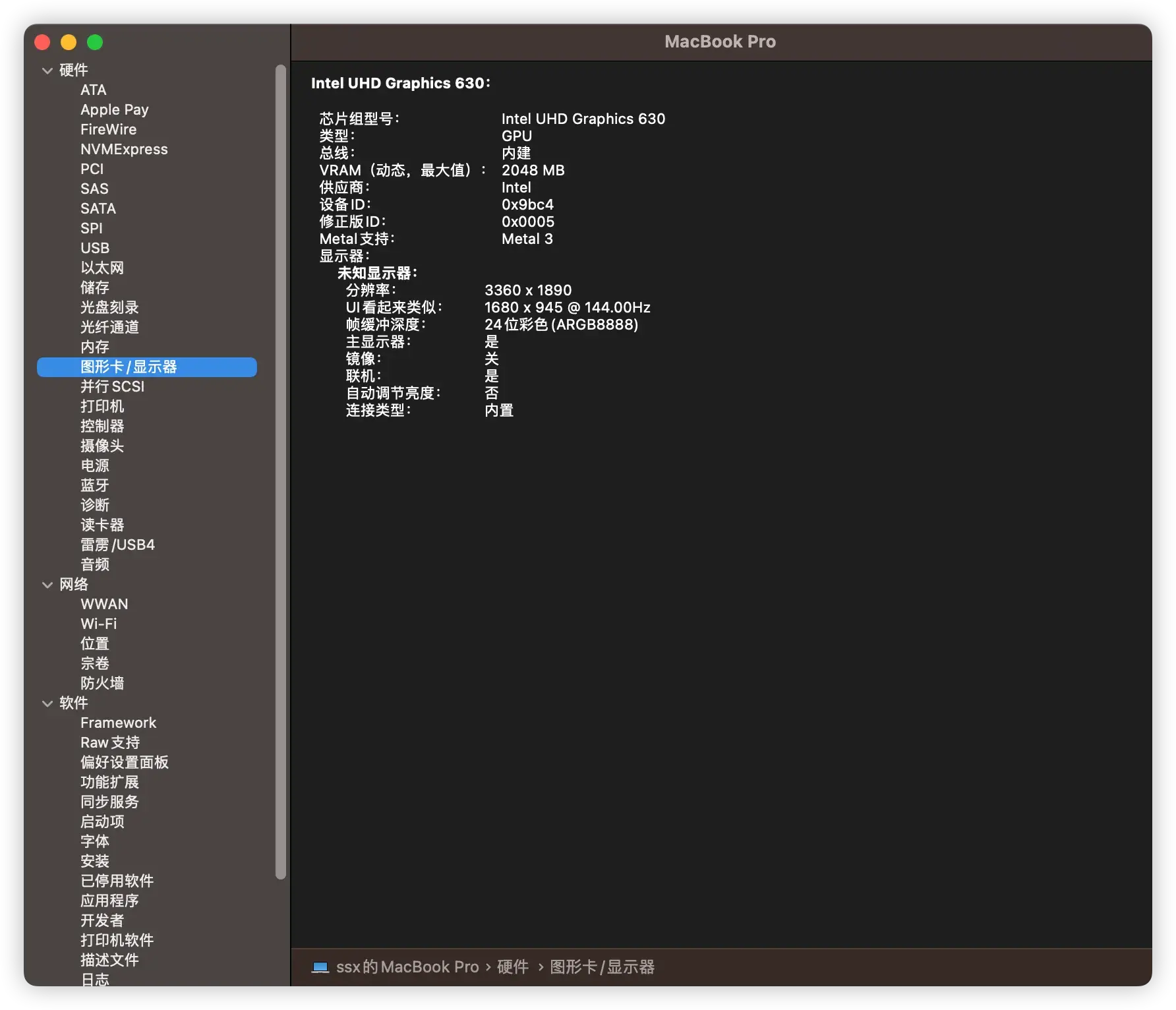Select Apple Pay in the sidebar
The image size is (1176, 1010).
(x=115, y=109)
